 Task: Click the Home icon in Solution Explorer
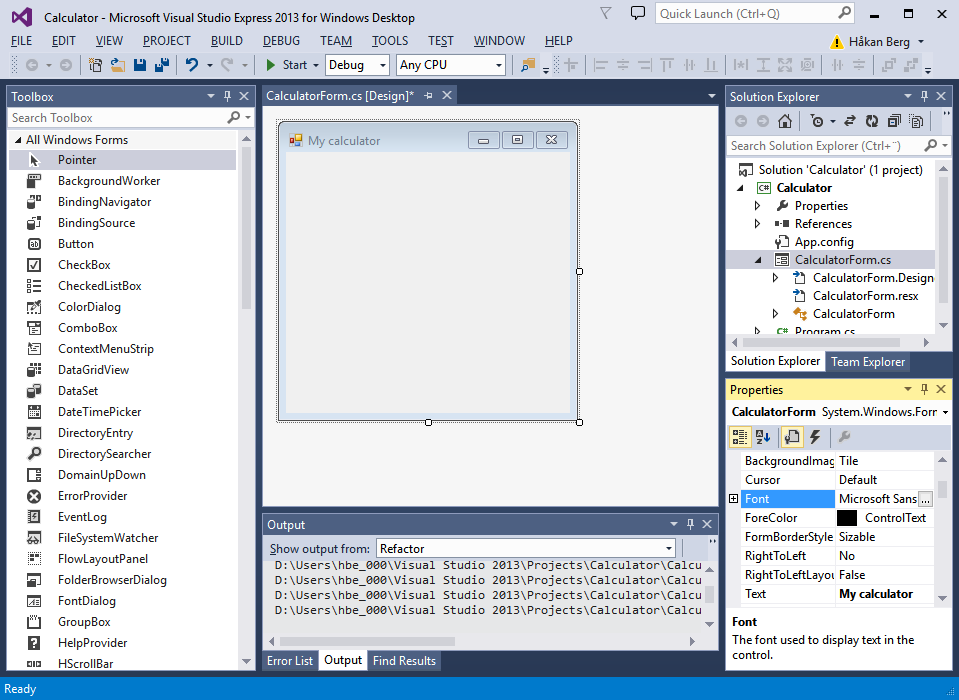tap(785, 121)
